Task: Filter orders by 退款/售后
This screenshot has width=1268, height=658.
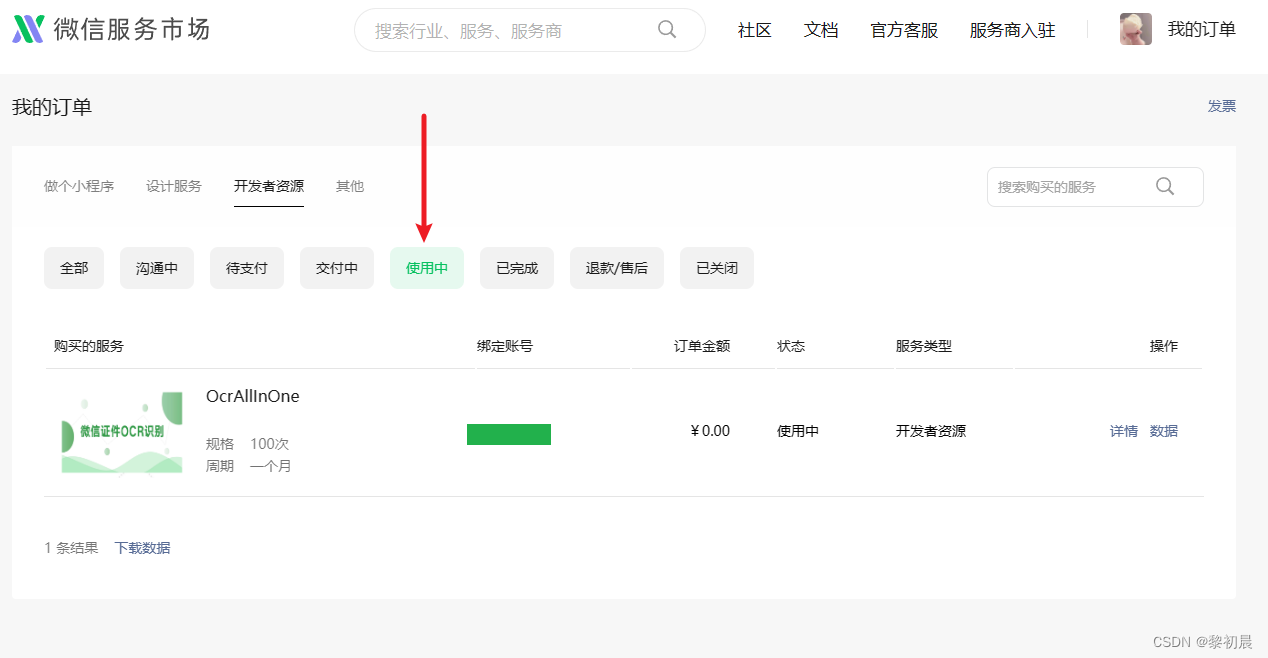Action: tap(617, 268)
